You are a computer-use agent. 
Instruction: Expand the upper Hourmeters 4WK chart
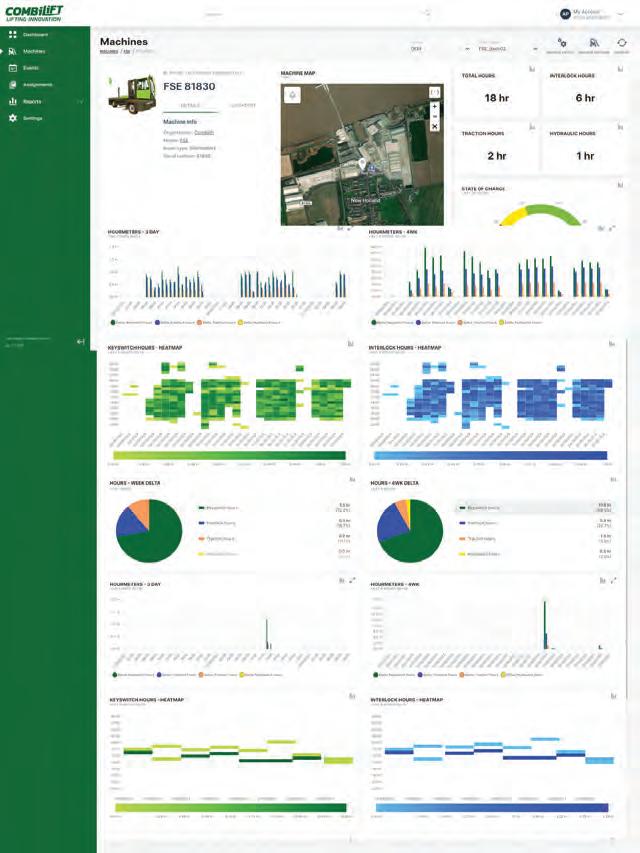(x=613, y=228)
